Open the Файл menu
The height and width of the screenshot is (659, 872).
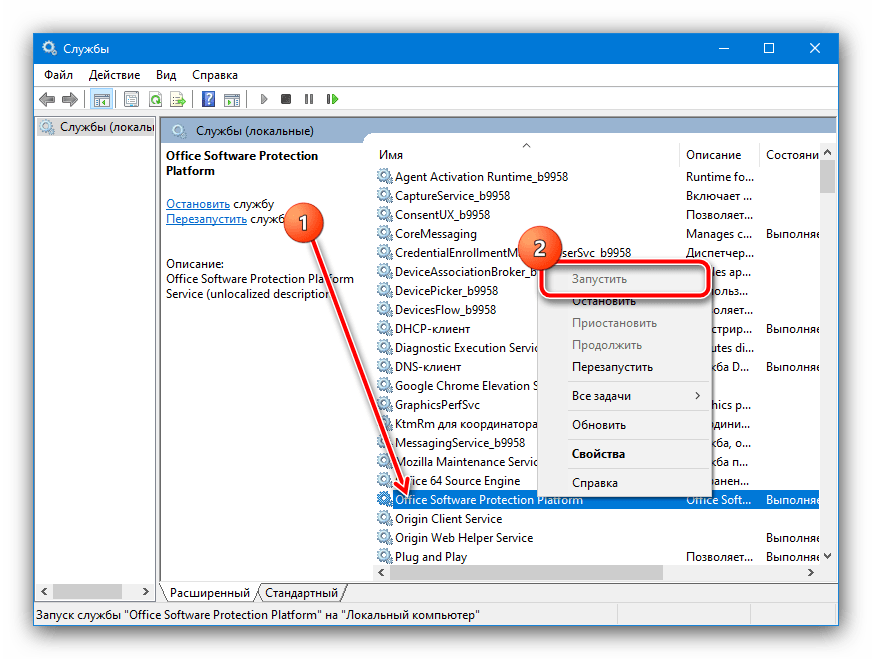58,75
